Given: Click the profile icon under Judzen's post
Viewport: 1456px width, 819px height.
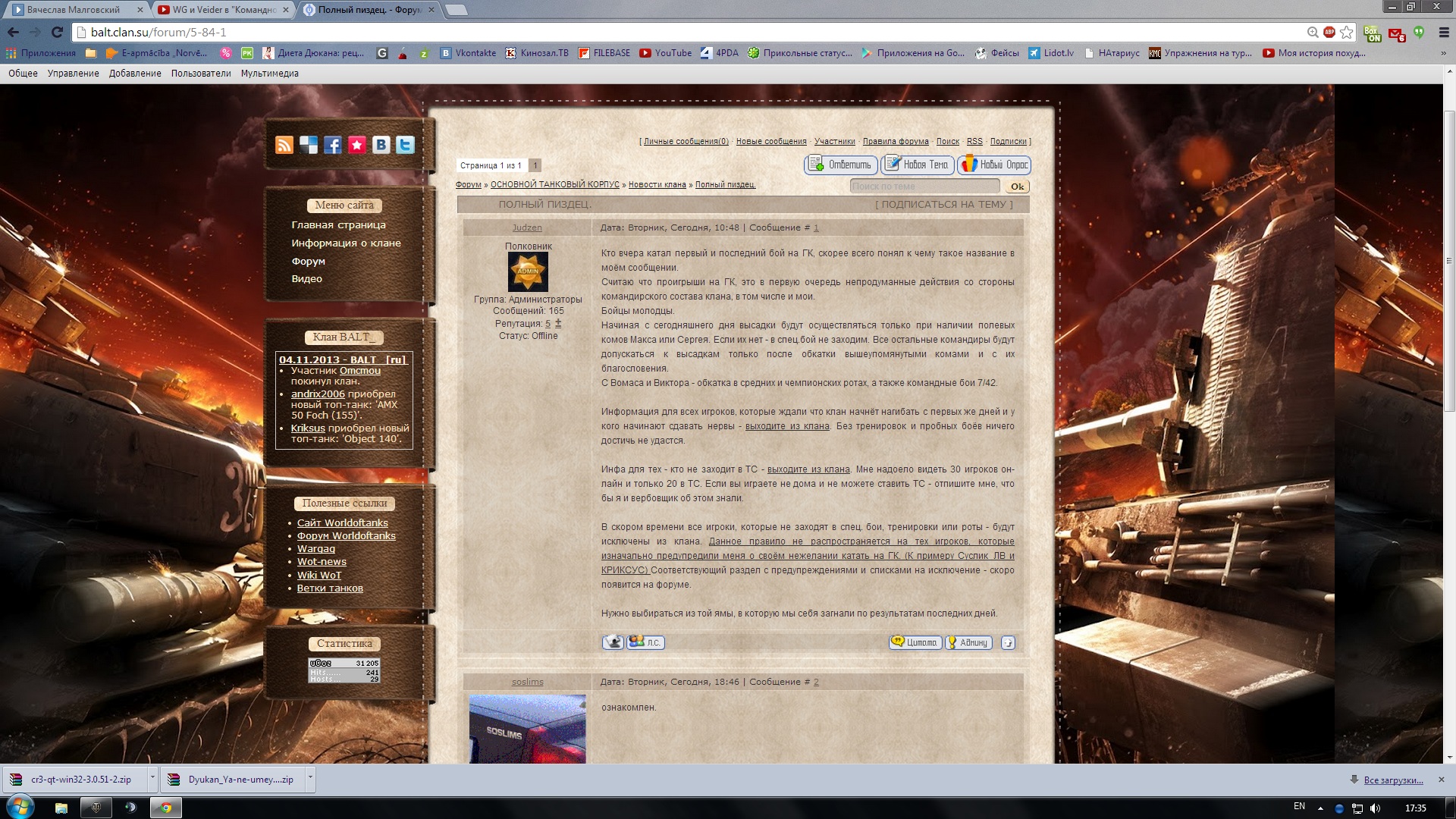Looking at the screenshot, I should pyautogui.click(x=613, y=642).
